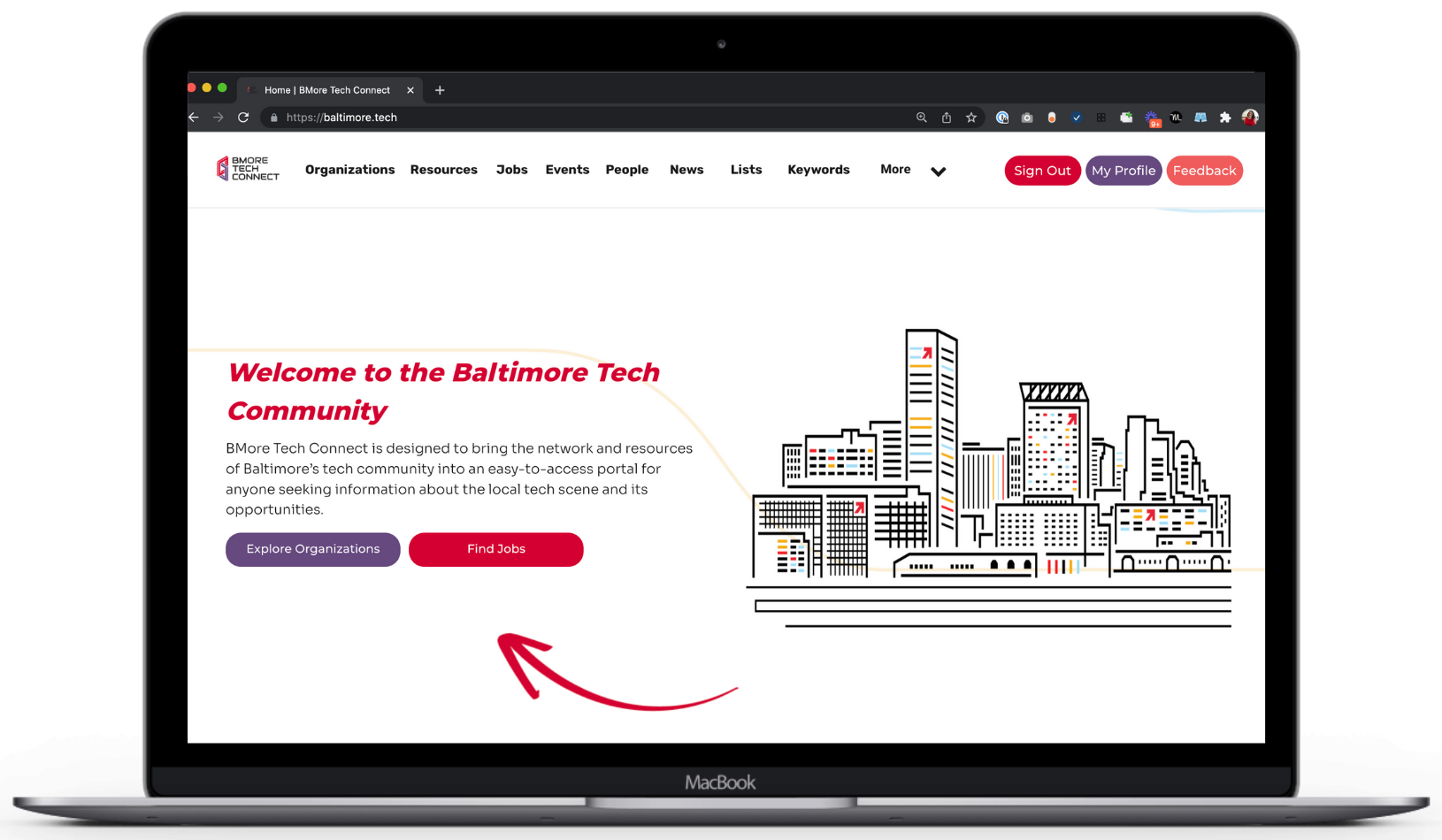Reload the page with the refresh icon
Image resolution: width=1442 pixels, height=840 pixels.
(x=243, y=117)
